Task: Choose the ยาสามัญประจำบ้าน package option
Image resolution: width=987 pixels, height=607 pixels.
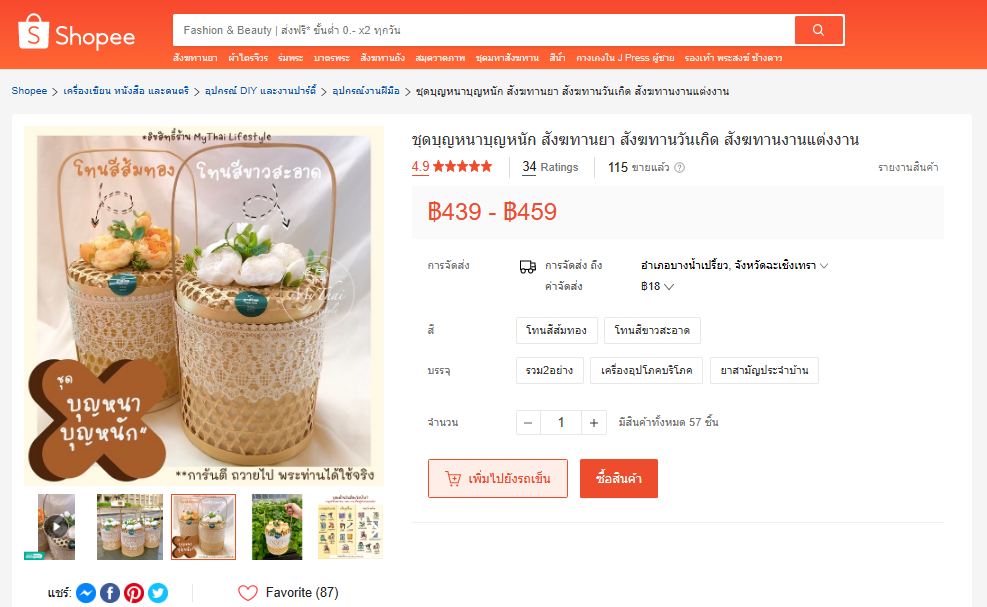Action: (764, 370)
